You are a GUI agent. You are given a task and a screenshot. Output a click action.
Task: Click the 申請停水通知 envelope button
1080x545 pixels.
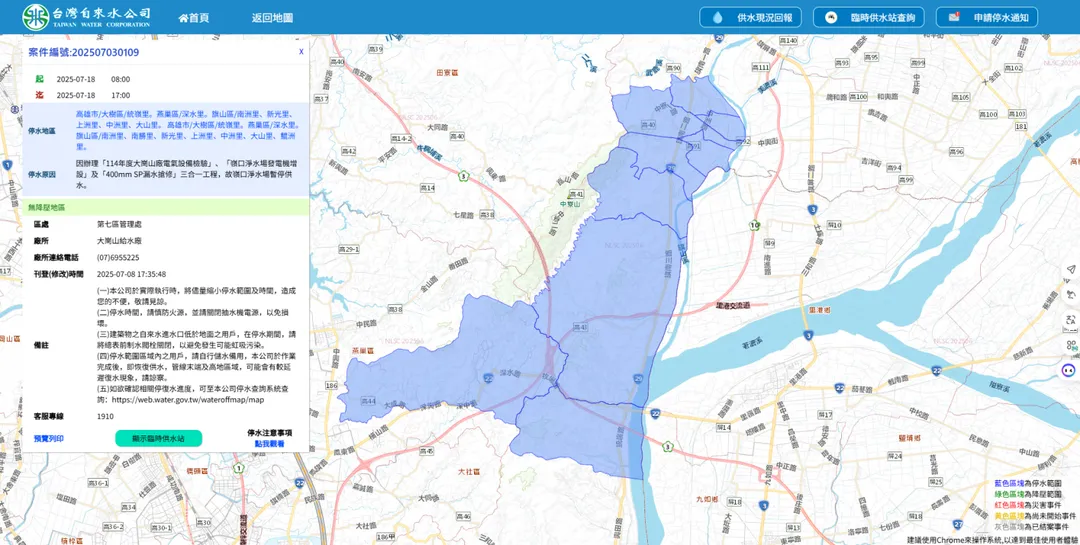tap(986, 17)
